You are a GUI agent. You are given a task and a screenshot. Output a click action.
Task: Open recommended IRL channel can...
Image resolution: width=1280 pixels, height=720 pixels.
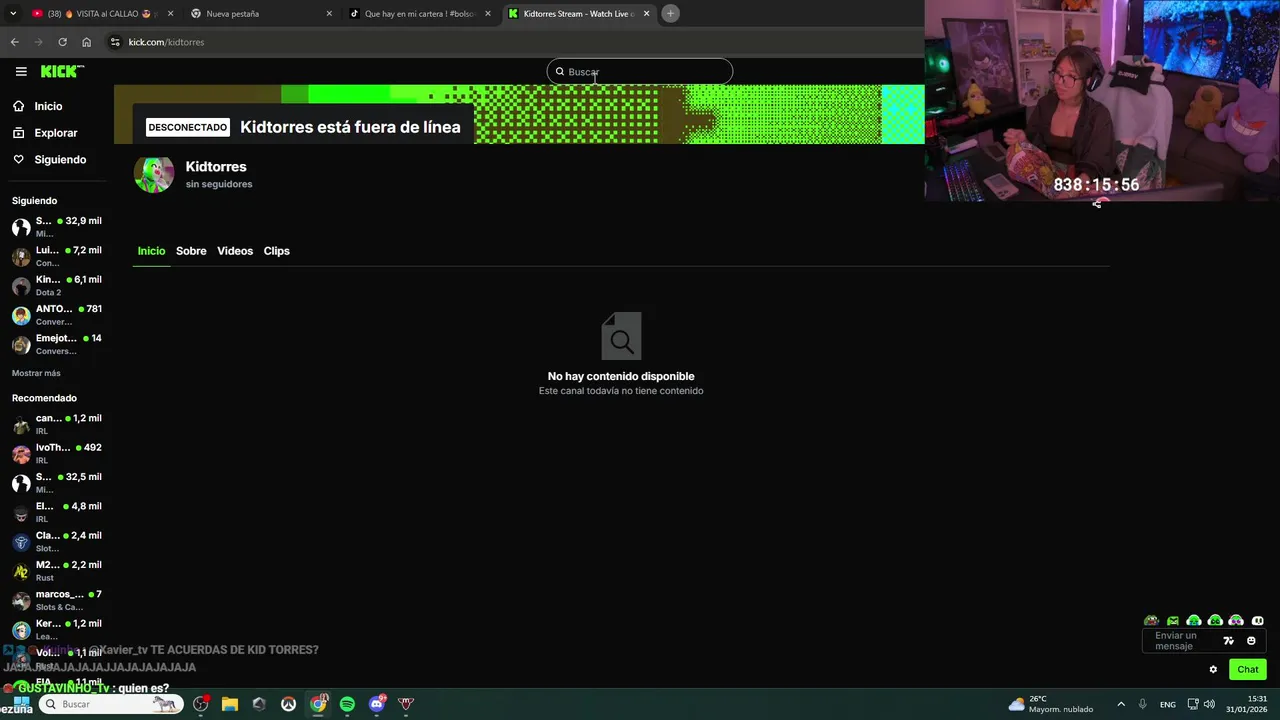point(57,424)
